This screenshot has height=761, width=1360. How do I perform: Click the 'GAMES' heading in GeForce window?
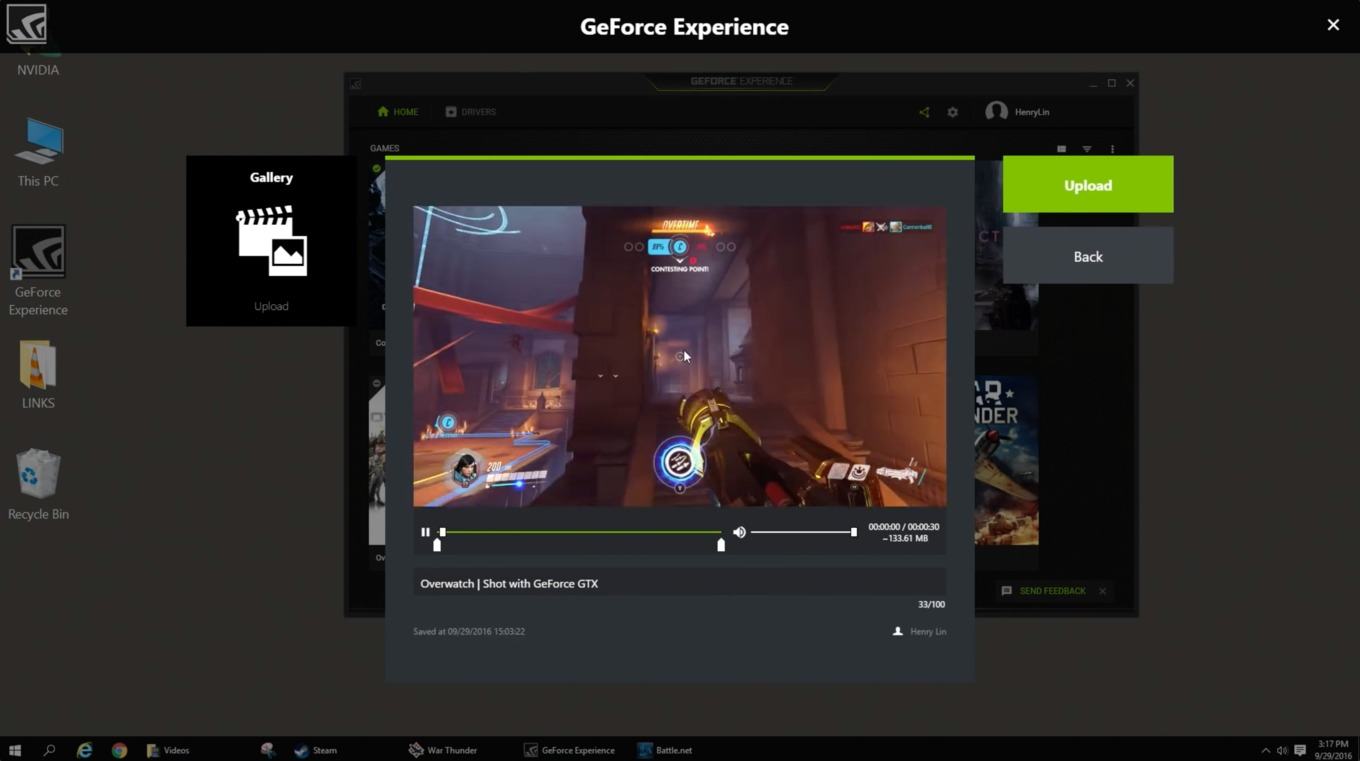384,148
